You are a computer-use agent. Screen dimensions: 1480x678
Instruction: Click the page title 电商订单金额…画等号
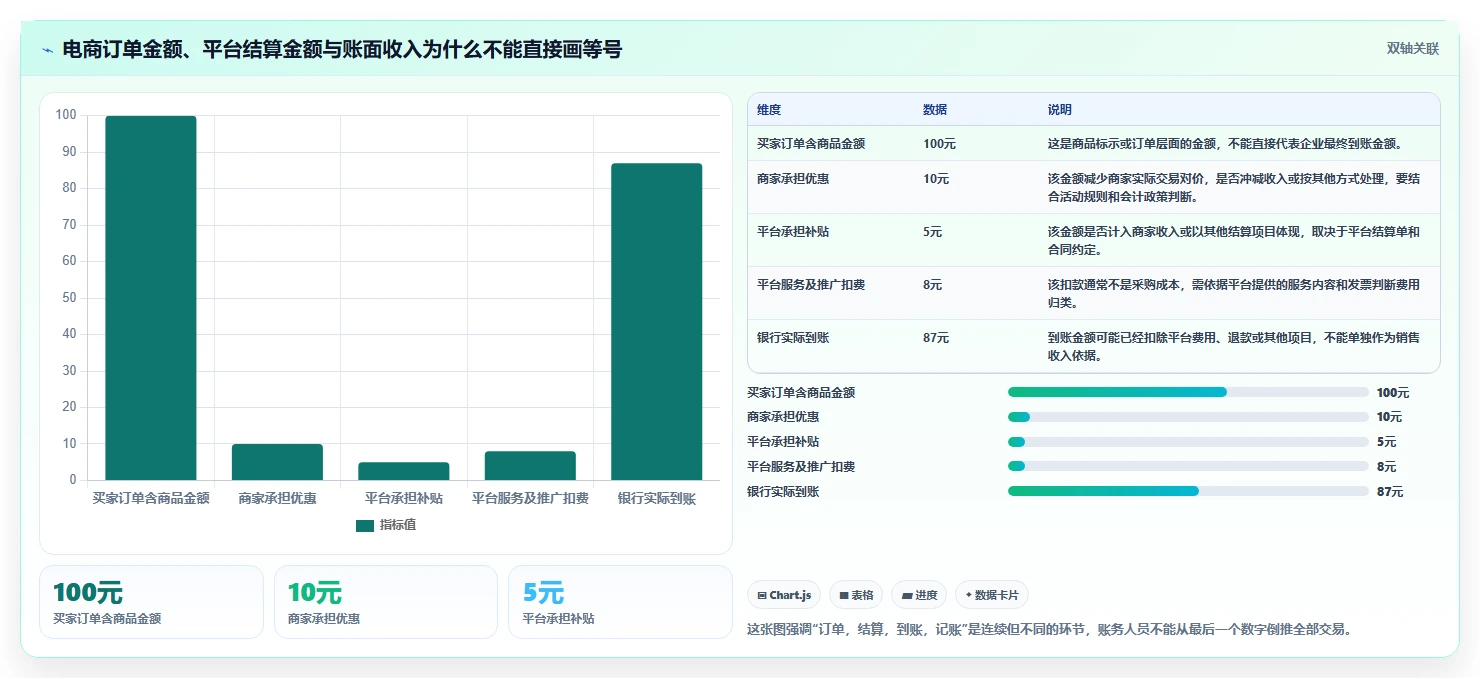click(342, 49)
